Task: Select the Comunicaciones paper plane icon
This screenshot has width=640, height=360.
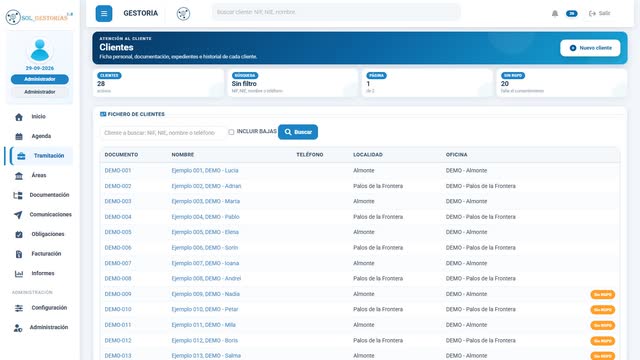Action: click(18, 215)
